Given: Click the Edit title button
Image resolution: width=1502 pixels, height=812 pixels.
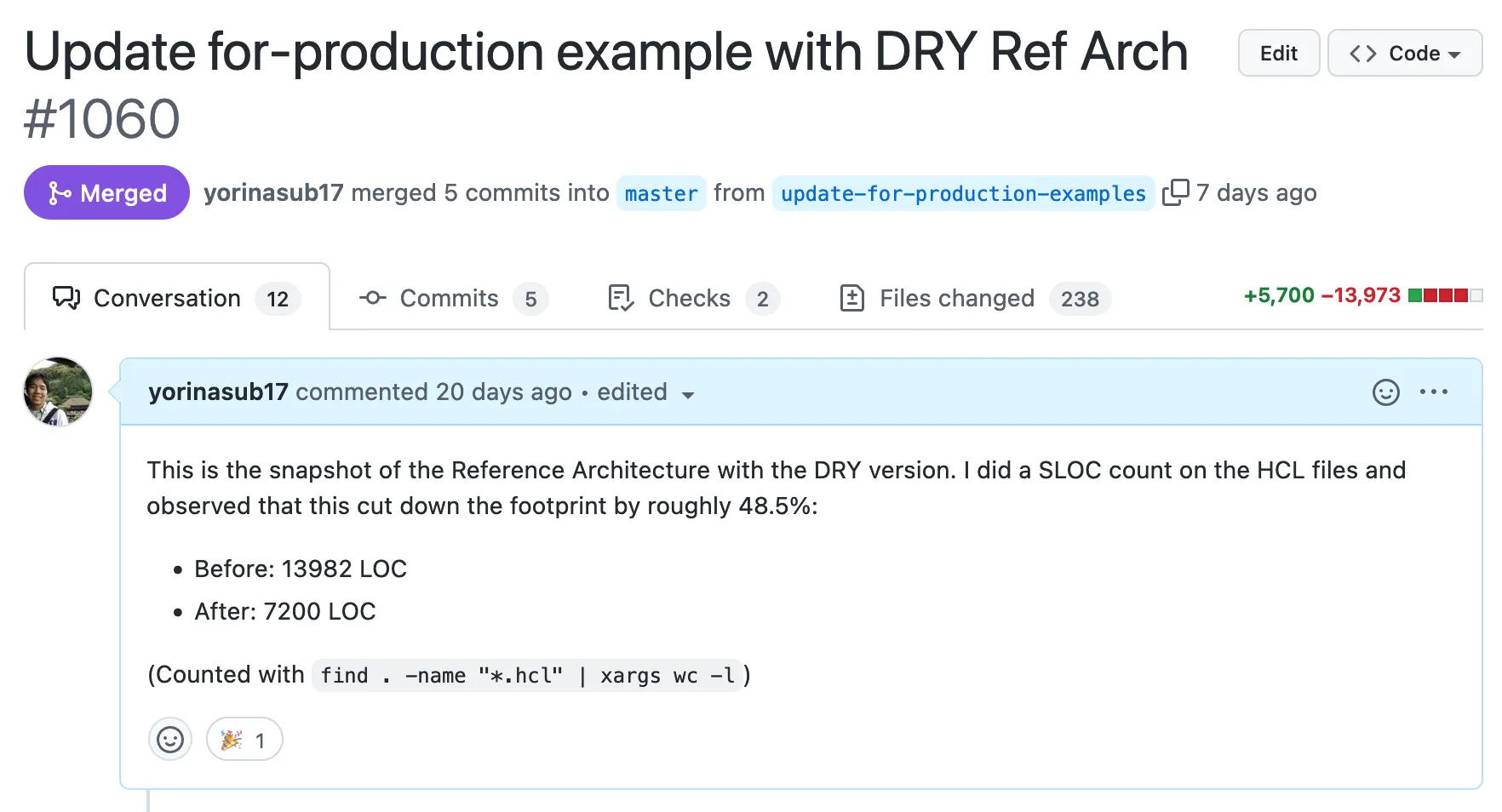Looking at the screenshot, I should coord(1279,53).
